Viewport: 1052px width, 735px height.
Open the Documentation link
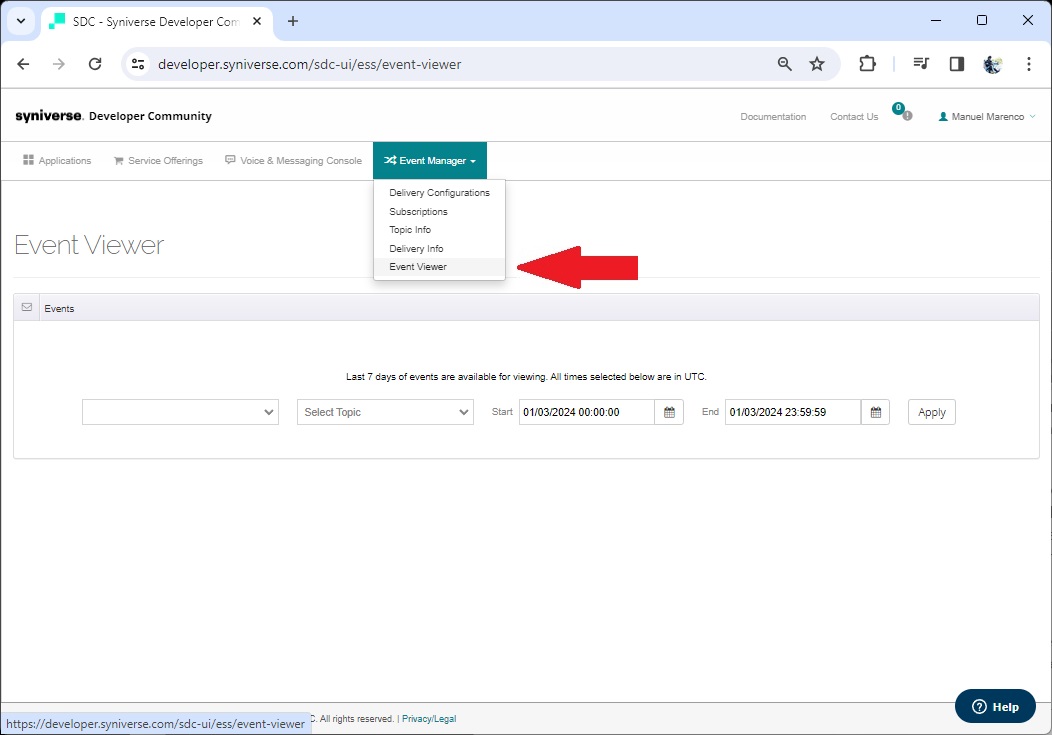tap(773, 117)
